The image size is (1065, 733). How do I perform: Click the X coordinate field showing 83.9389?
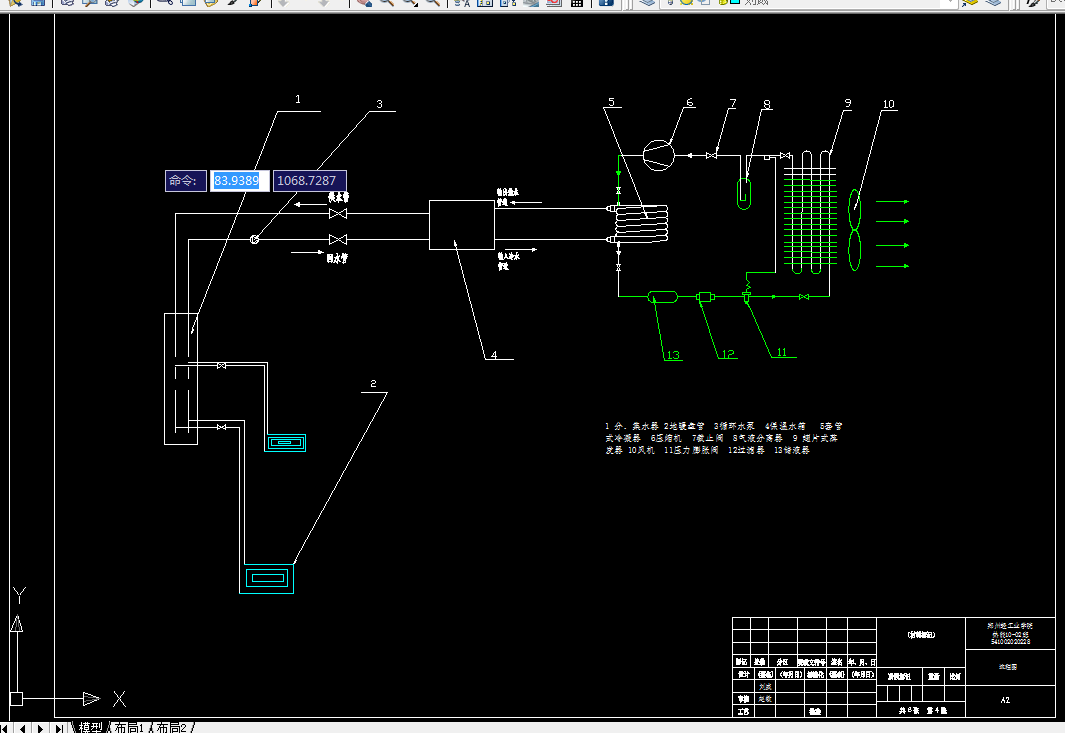tap(239, 181)
